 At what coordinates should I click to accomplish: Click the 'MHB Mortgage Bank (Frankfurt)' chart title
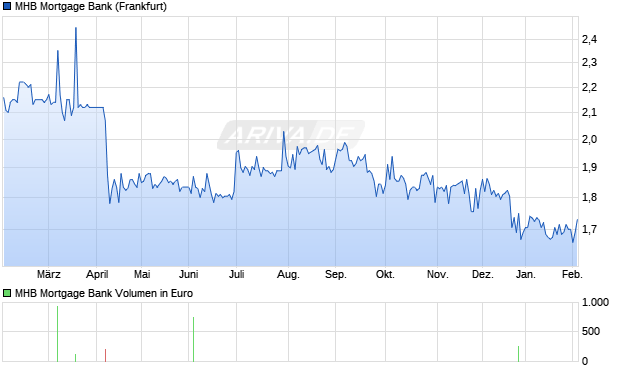[x=91, y=6]
